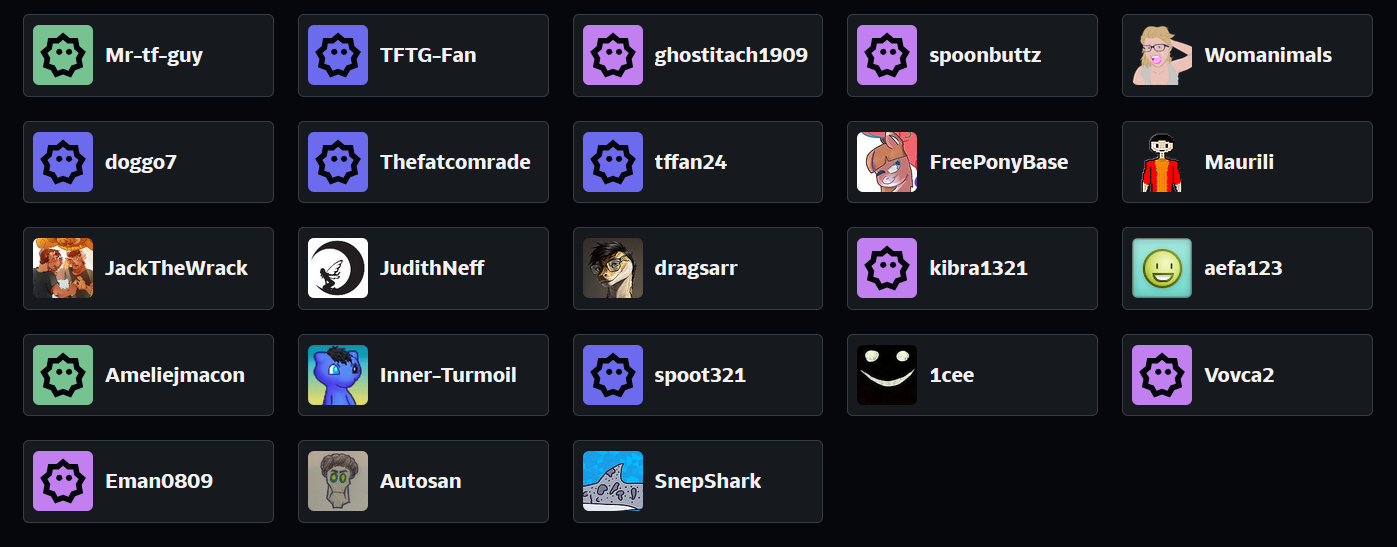
Task: Open the dragsarr user card
Action: click(x=698, y=268)
